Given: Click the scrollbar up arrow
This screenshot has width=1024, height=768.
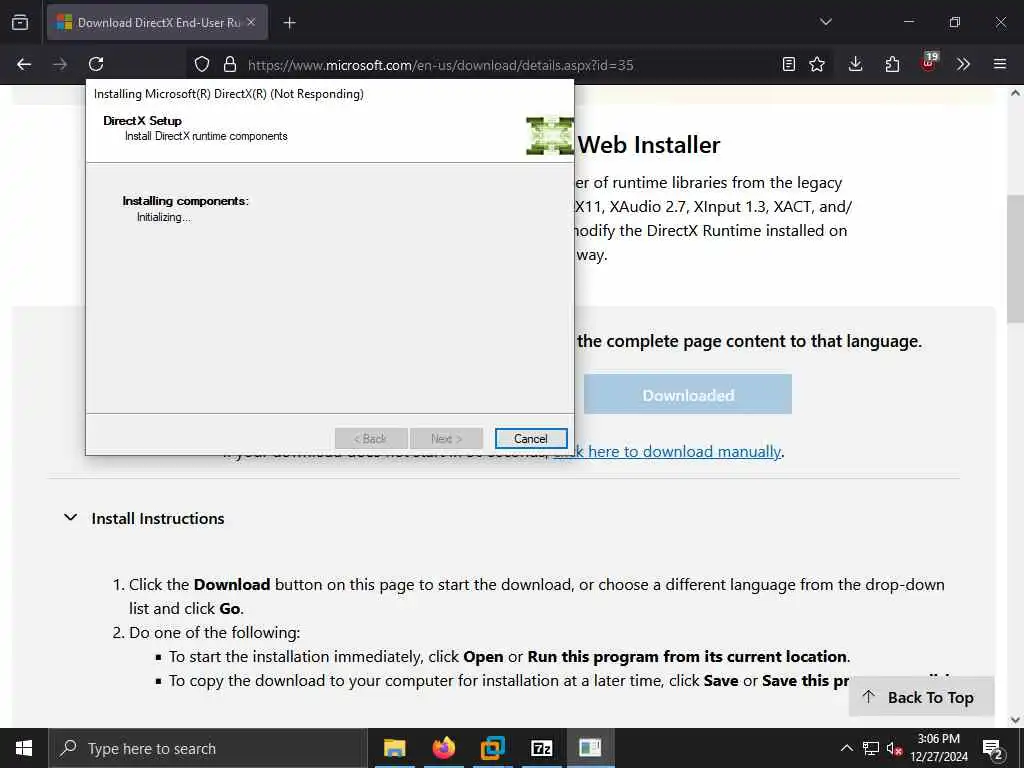Looking at the screenshot, I should (x=1015, y=93).
